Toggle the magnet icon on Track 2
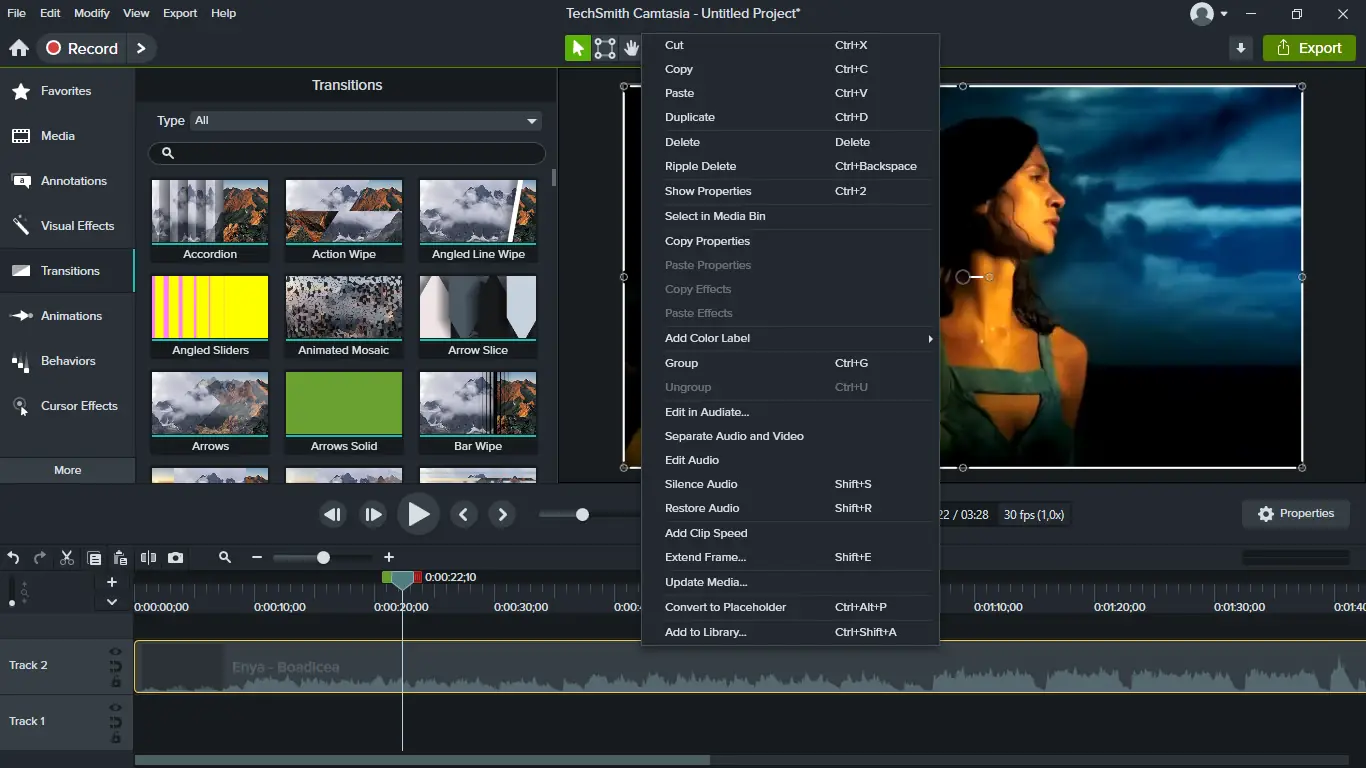This screenshot has height=768, width=1366. click(x=116, y=666)
